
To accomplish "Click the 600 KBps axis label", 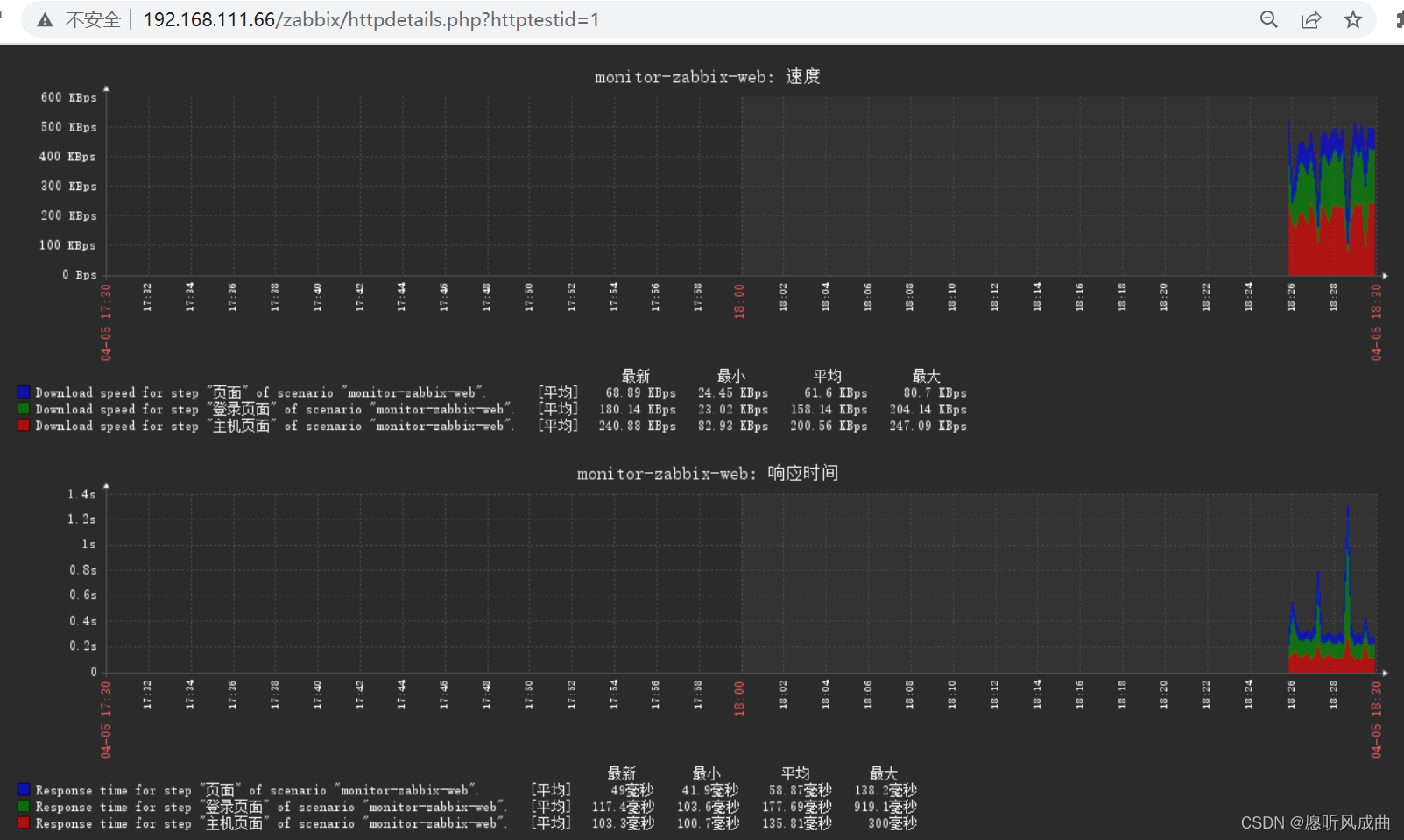I will point(68,97).
